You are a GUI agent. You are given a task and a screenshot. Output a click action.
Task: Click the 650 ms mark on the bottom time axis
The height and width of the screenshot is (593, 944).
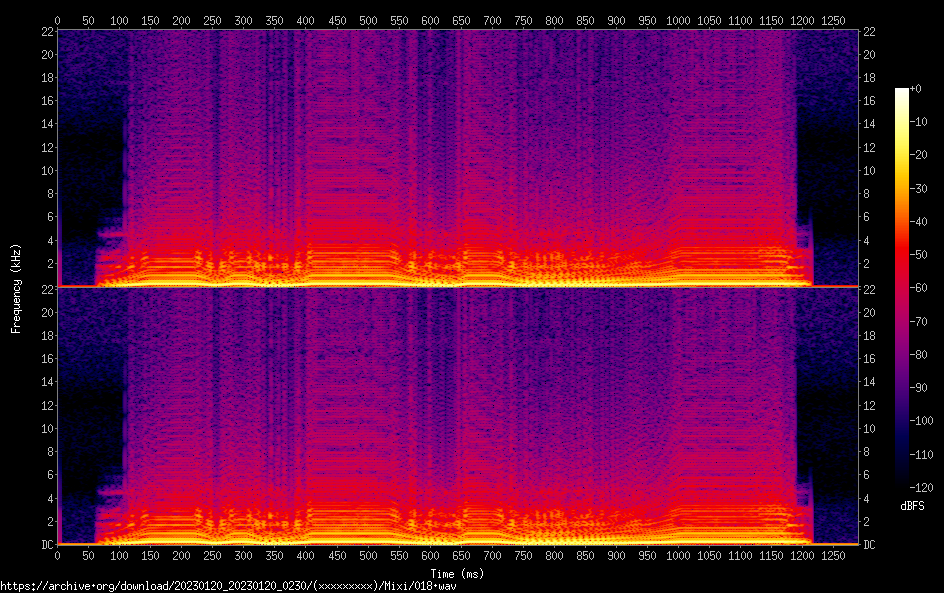(461, 557)
